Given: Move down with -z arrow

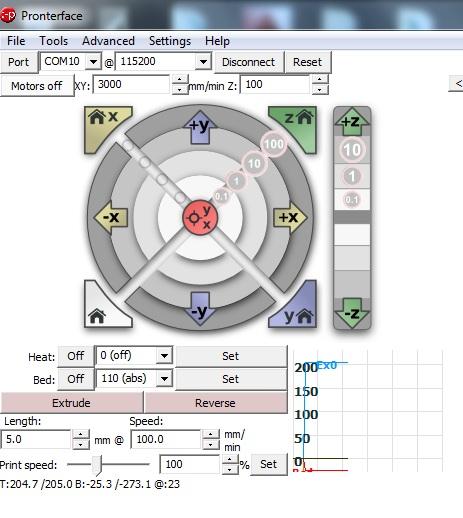Looking at the screenshot, I should tap(352, 313).
